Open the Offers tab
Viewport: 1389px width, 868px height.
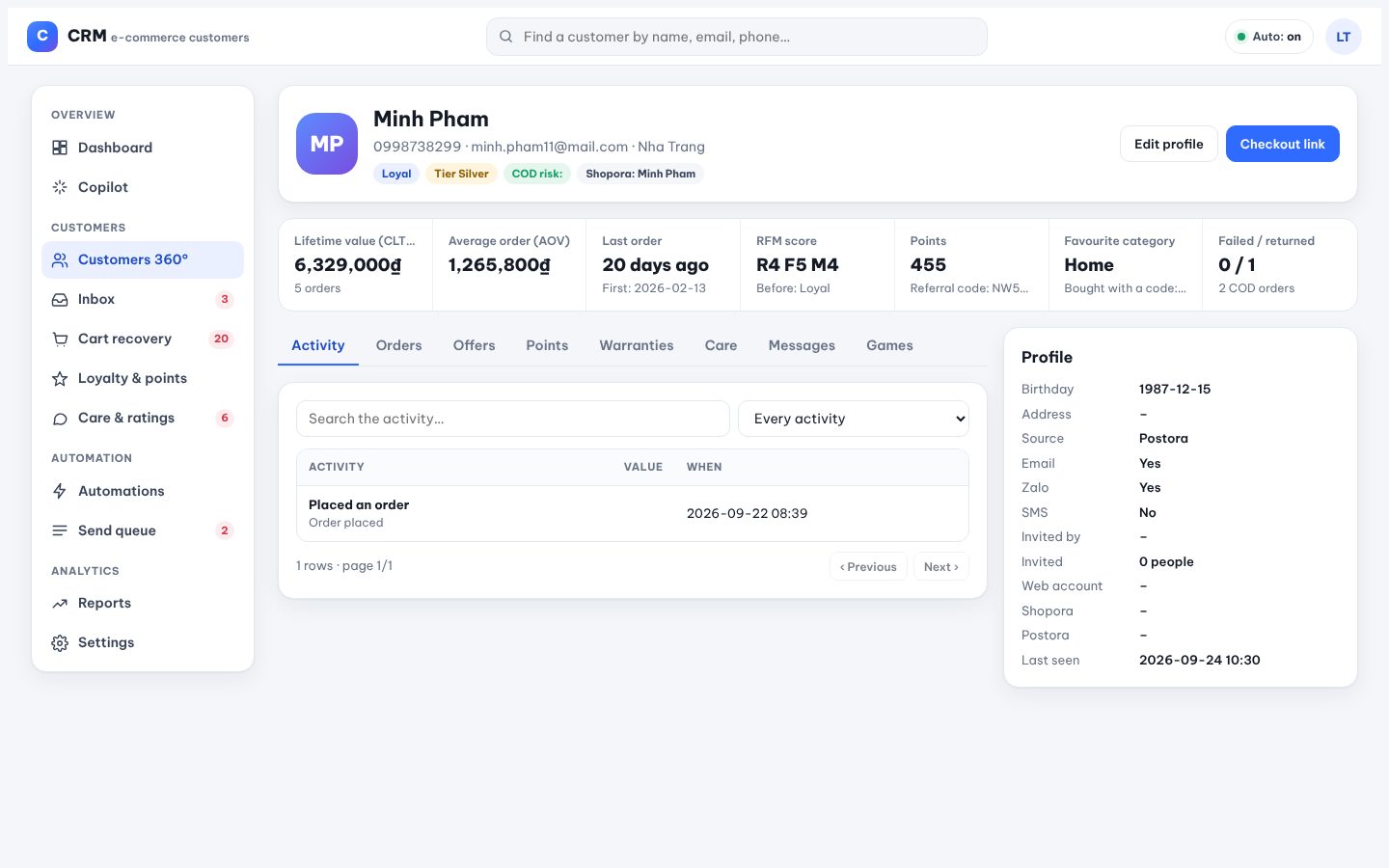pos(475,345)
